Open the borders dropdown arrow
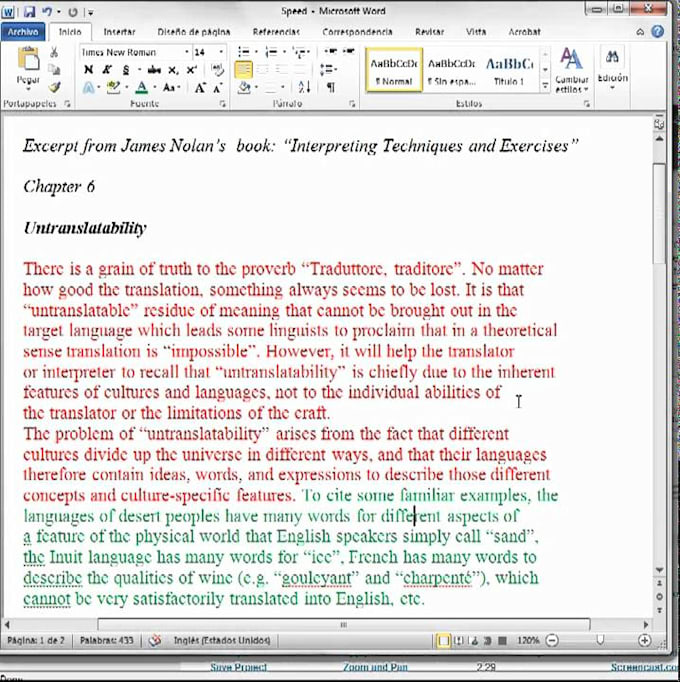Viewport: 680px width, 682px height. [x=282, y=88]
